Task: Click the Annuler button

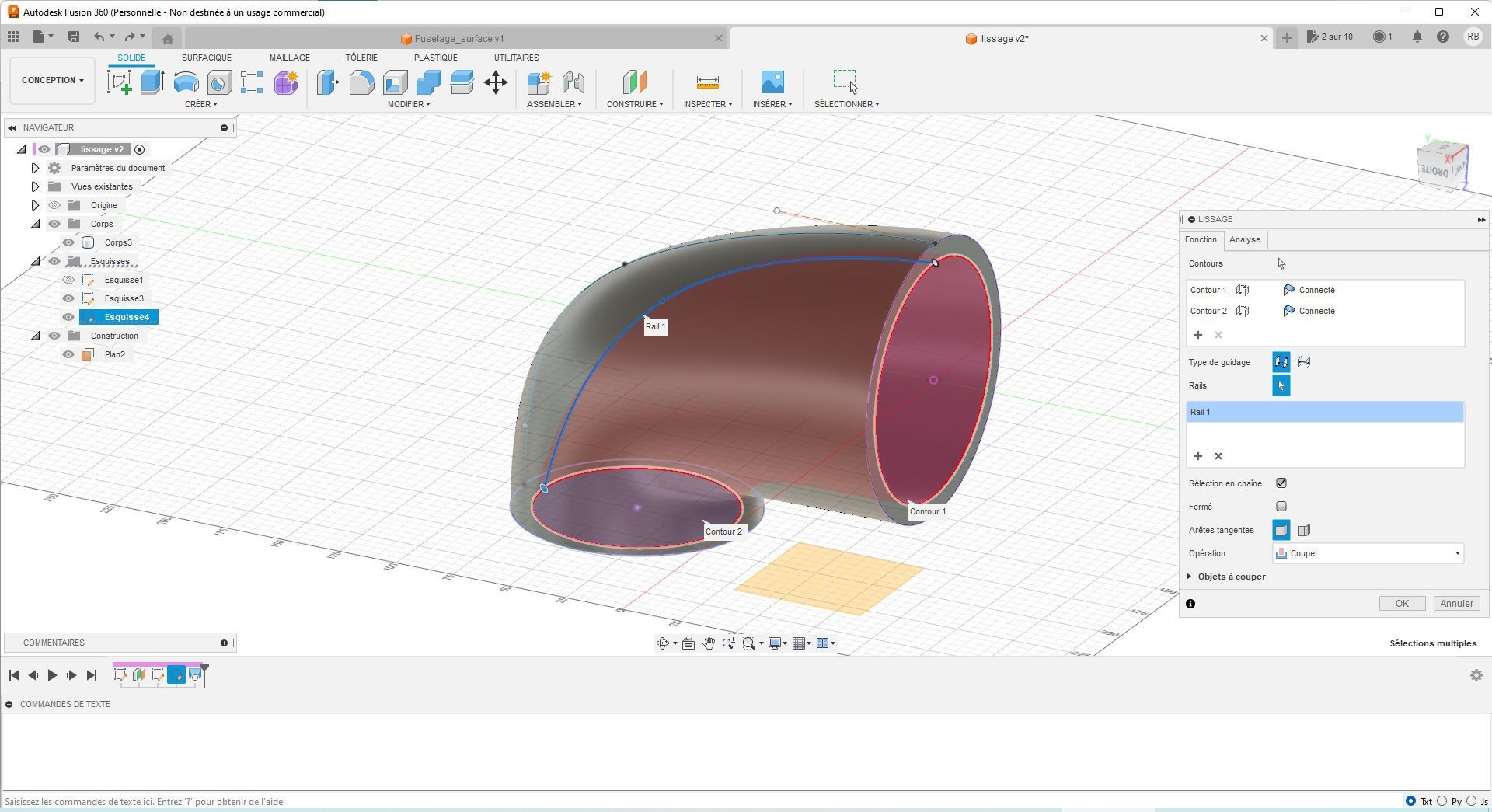Action: click(1456, 604)
